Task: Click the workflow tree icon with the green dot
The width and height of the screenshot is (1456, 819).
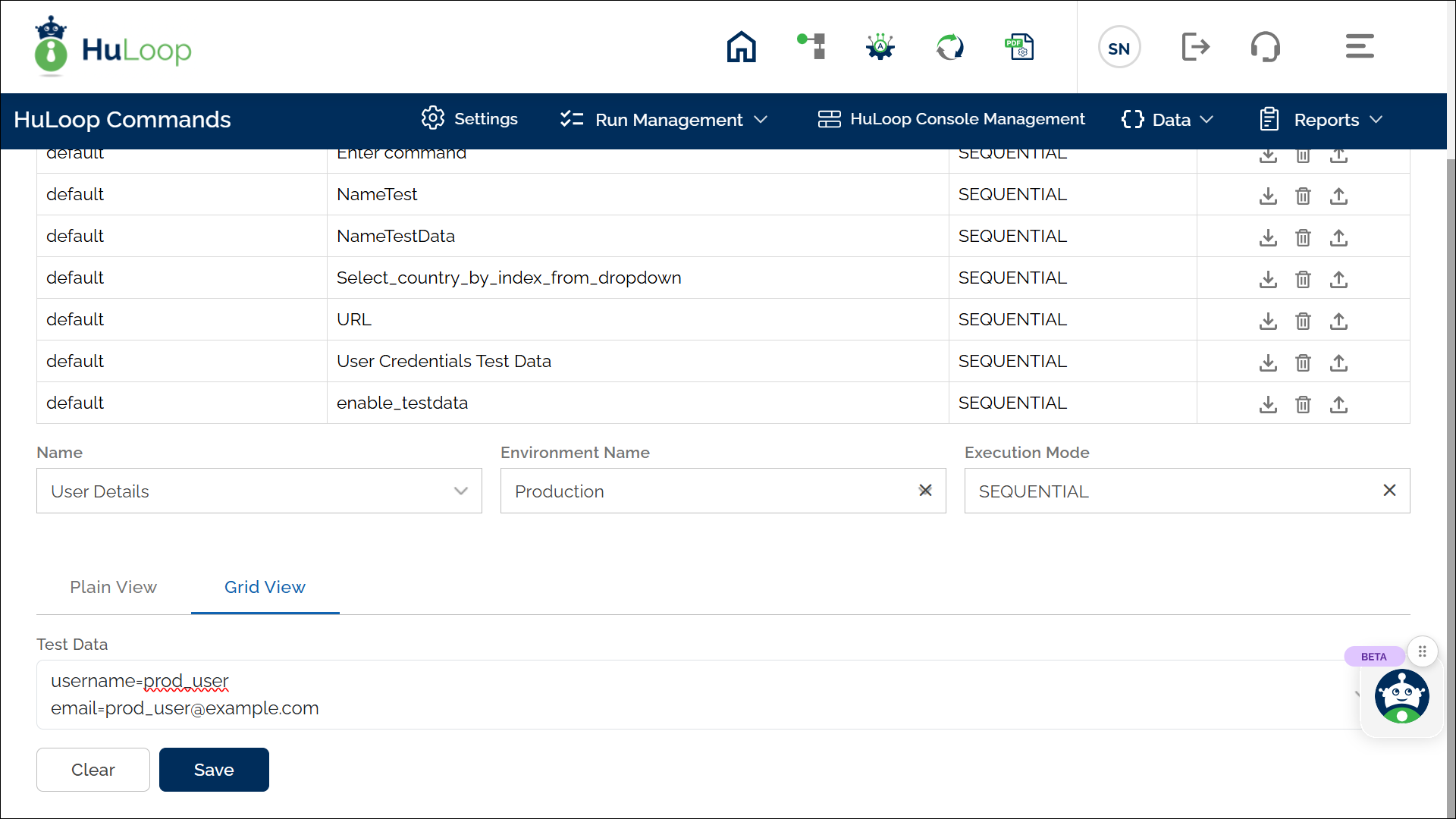Action: (811, 47)
